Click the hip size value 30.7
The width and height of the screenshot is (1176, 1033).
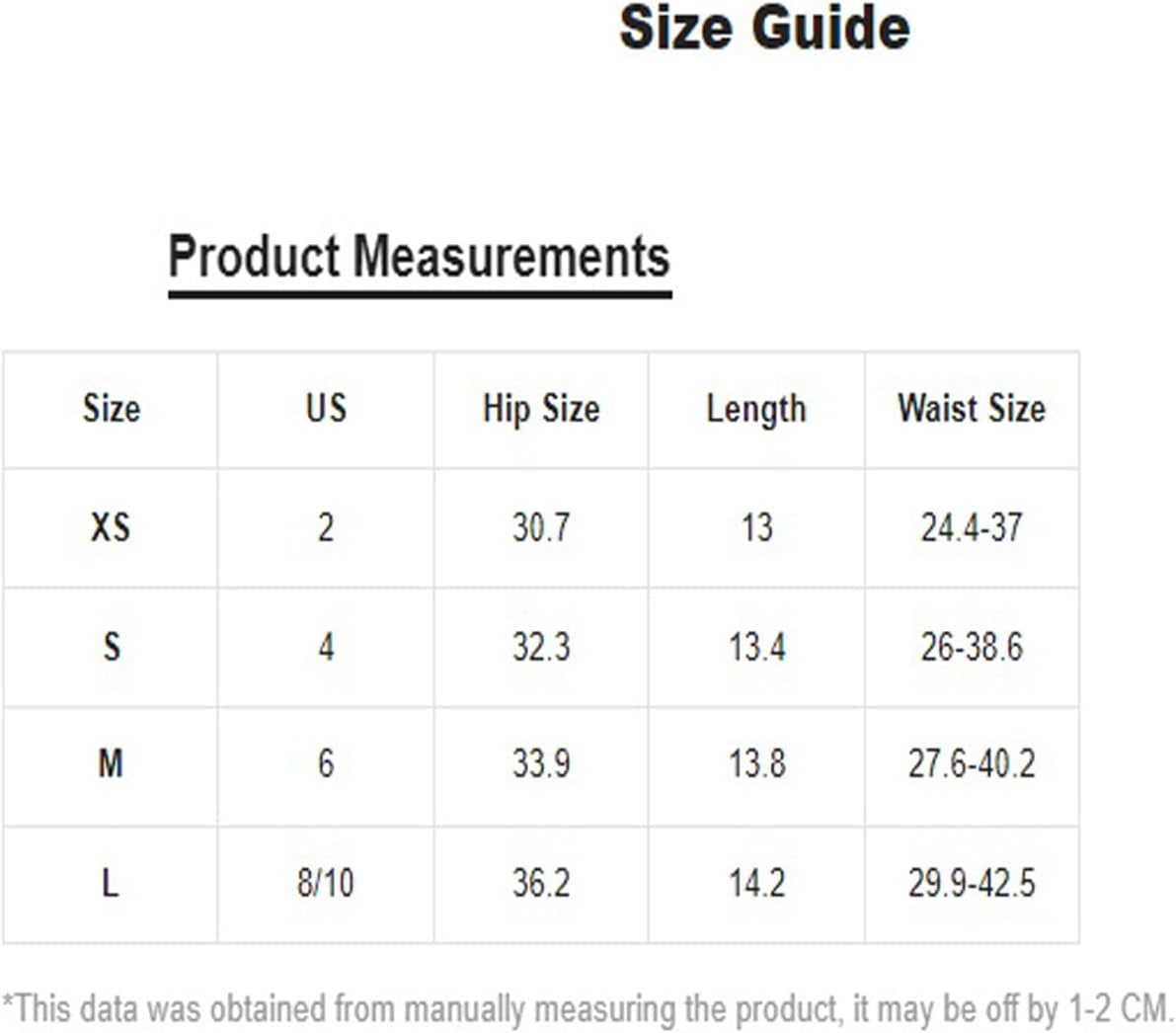[541, 527]
